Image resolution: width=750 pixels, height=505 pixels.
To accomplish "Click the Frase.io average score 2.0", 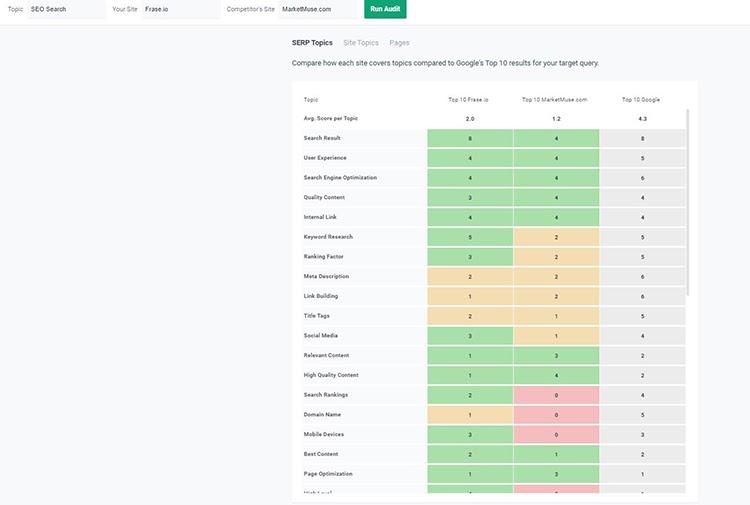I will [470, 119].
